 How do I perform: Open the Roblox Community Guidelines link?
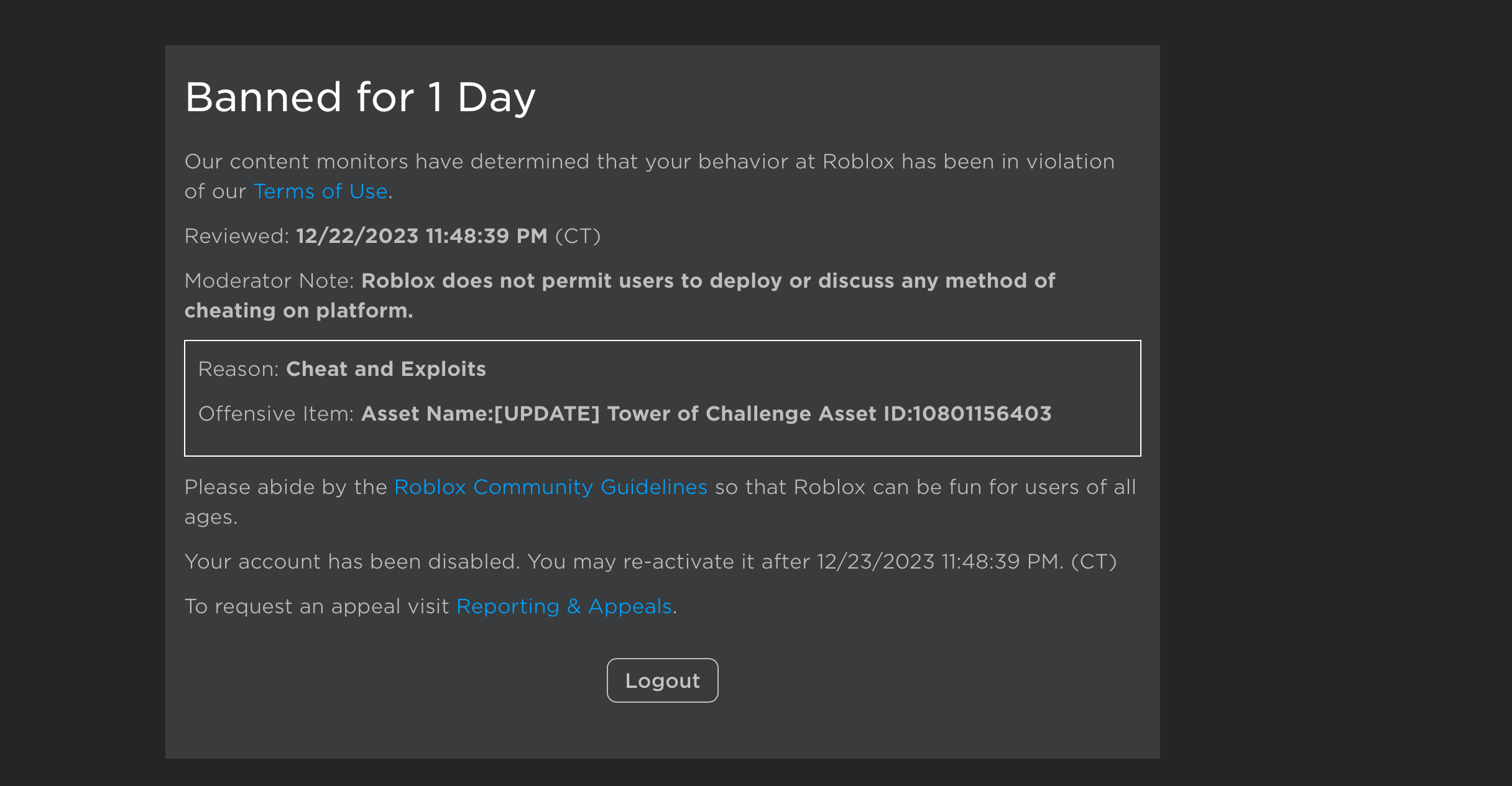(550, 487)
